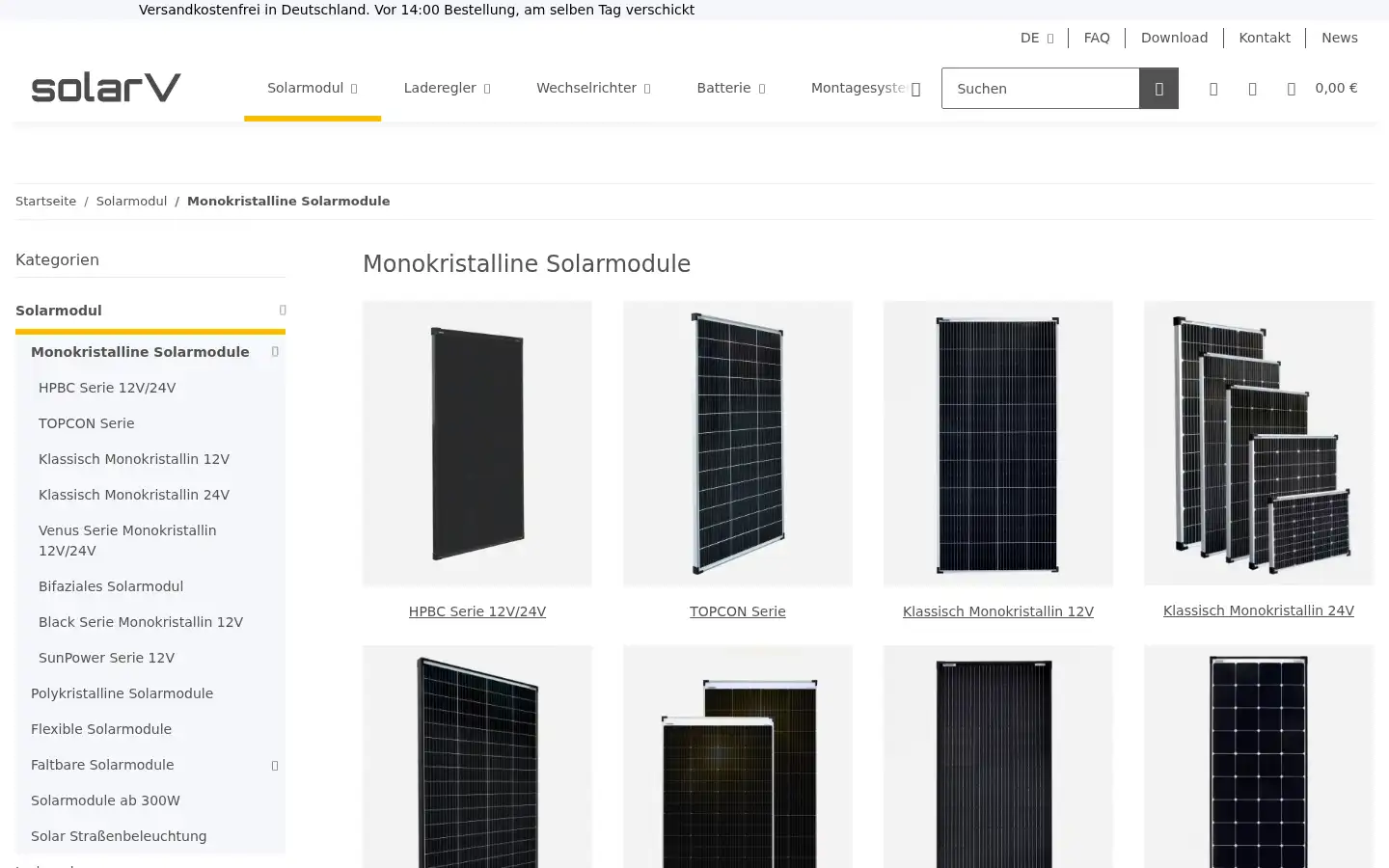Open the DE language dropdown
Screen dimensions: 1389x868
(1037, 38)
